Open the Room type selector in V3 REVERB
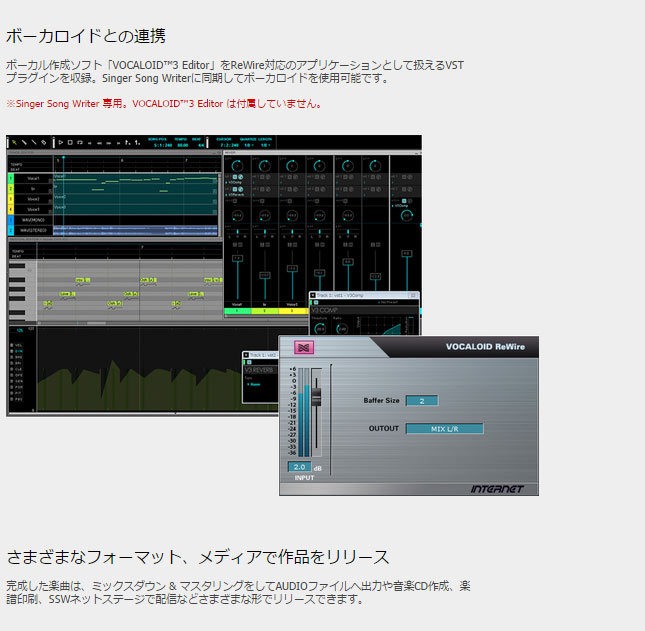 click(x=254, y=384)
